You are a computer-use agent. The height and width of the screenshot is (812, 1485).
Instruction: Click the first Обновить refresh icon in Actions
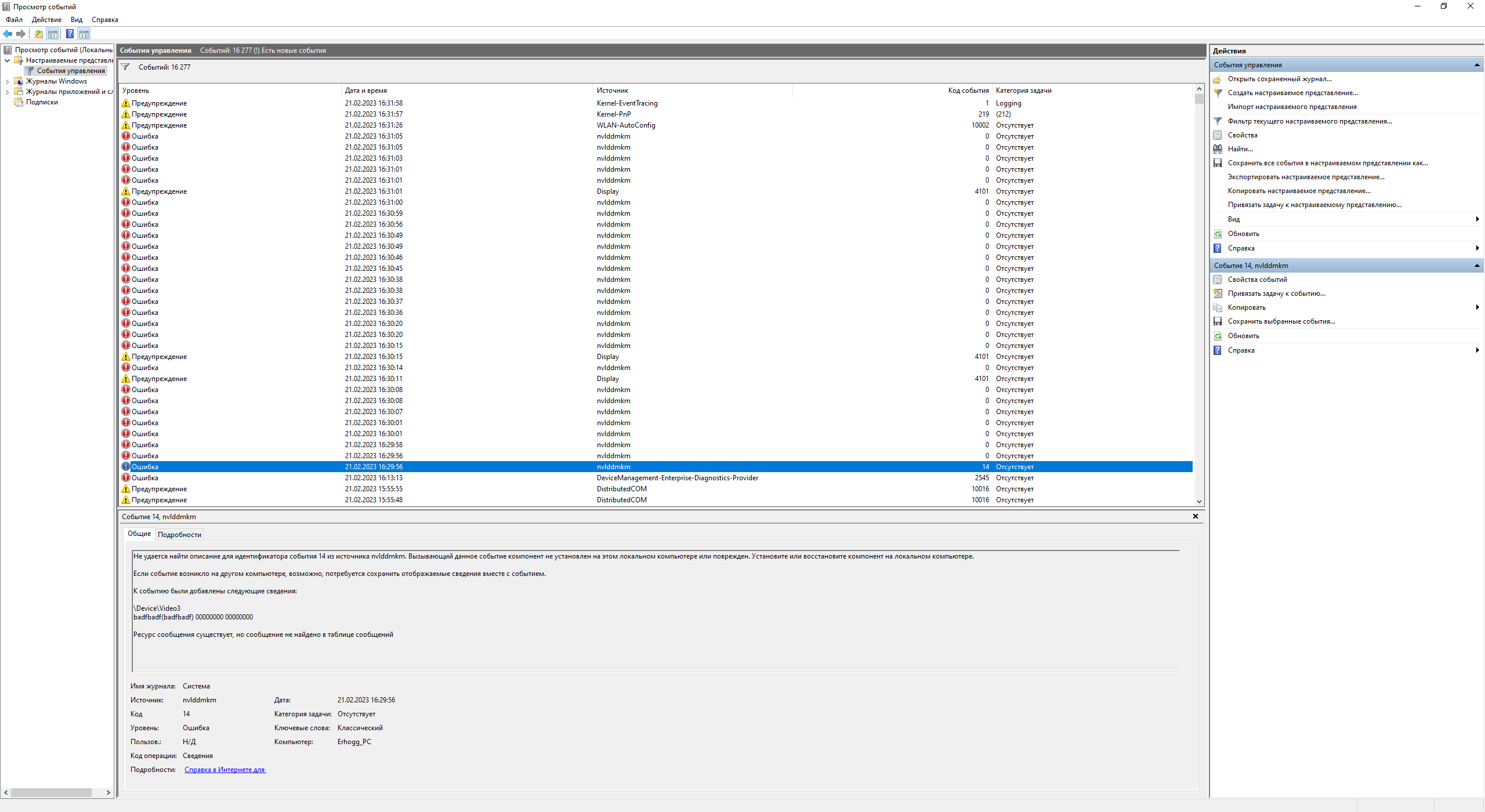pos(1218,234)
